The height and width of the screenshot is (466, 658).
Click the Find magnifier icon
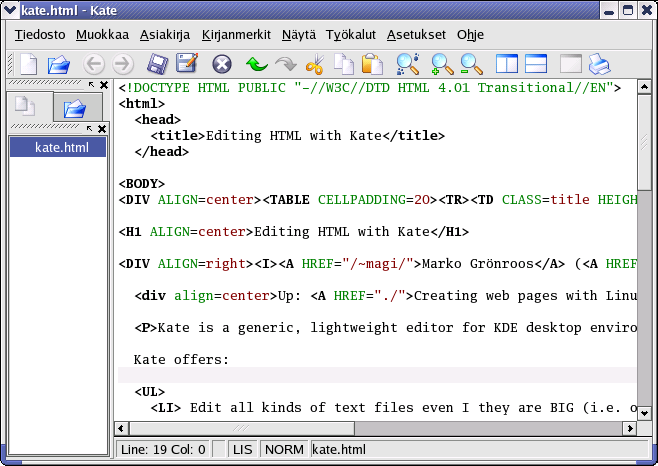click(x=407, y=65)
